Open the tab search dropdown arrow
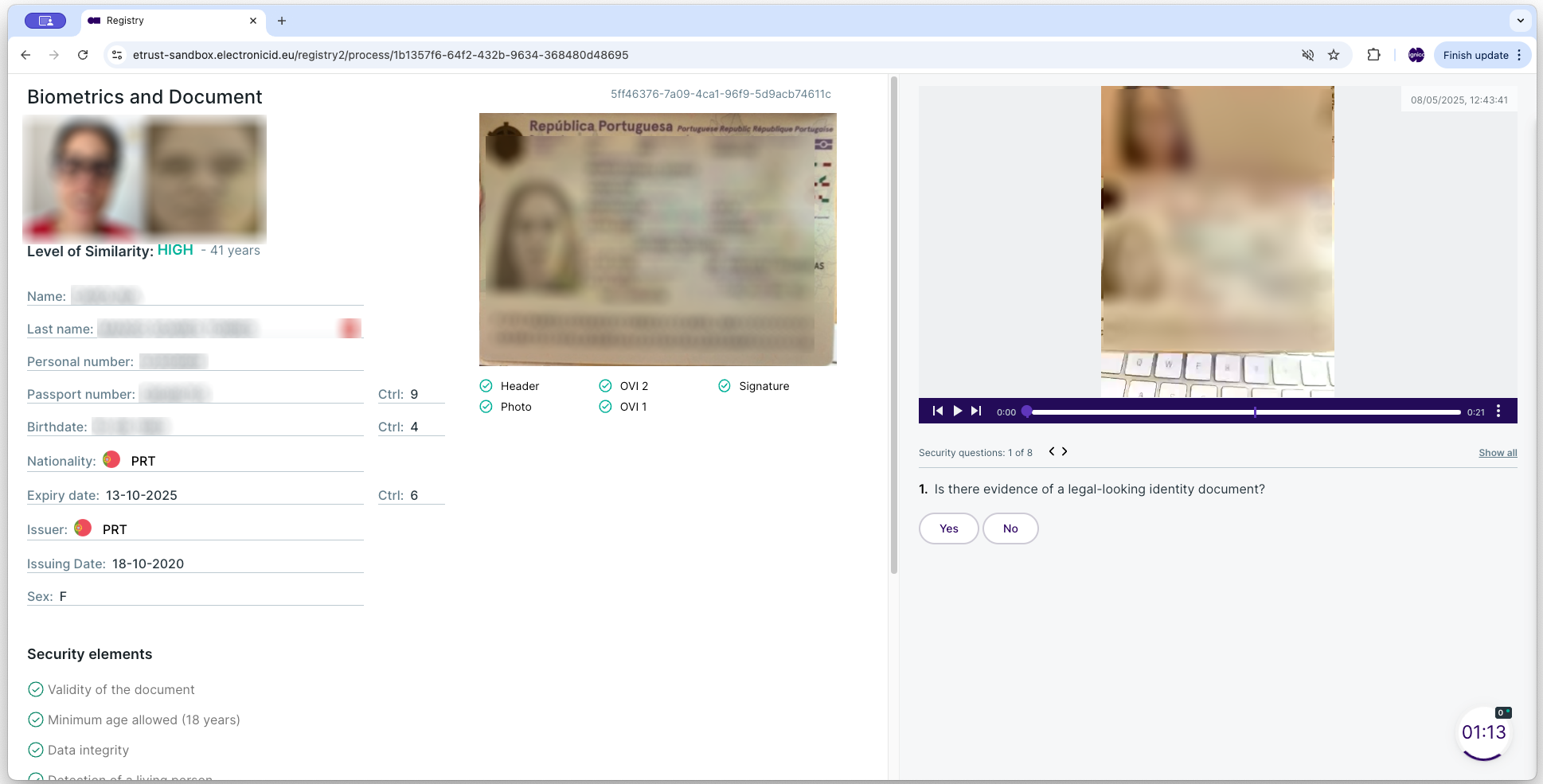 pyautogui.click(x=1520, y=21)
